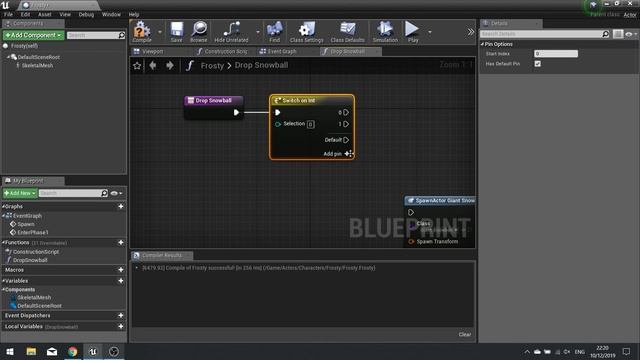Toggle Has Default Pin checkbox
Image resolution: width=640 pixels, height=360 pixels.
pos(538,64)
